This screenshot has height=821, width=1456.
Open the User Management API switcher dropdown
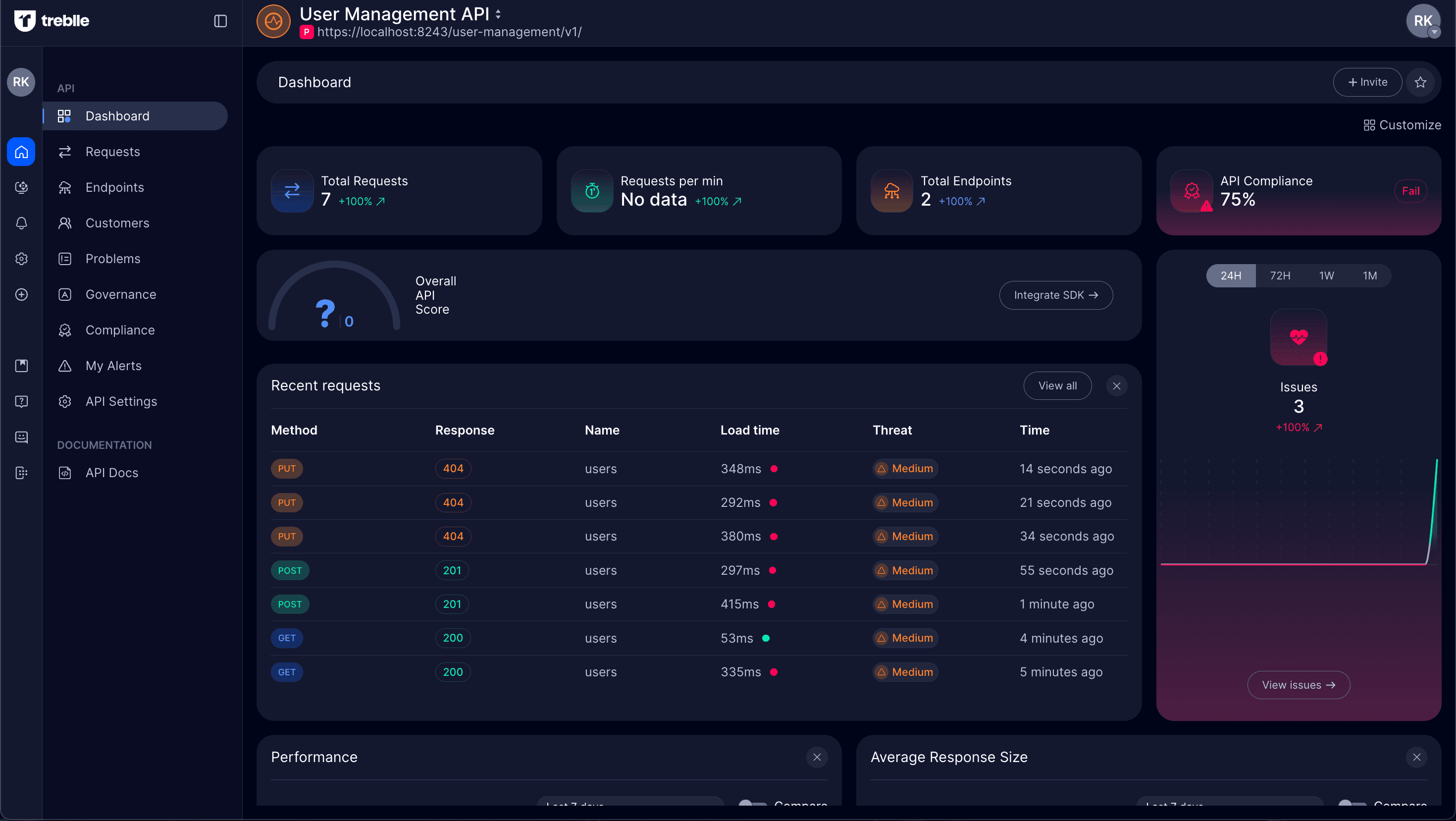pyautogui.click(x=498, y=13)
